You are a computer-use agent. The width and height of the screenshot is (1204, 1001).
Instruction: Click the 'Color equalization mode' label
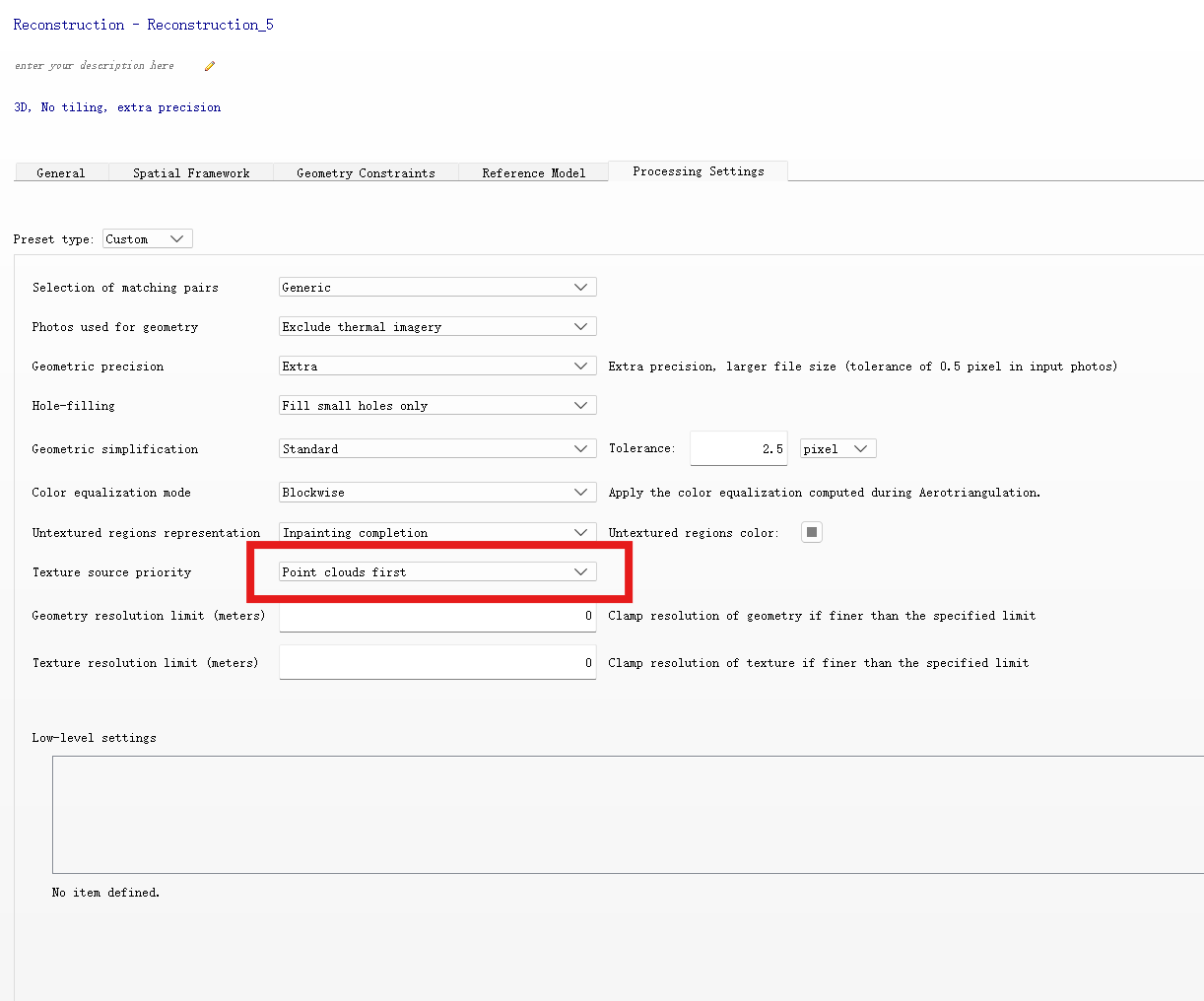pyautogui.click(x=111, y=493)
